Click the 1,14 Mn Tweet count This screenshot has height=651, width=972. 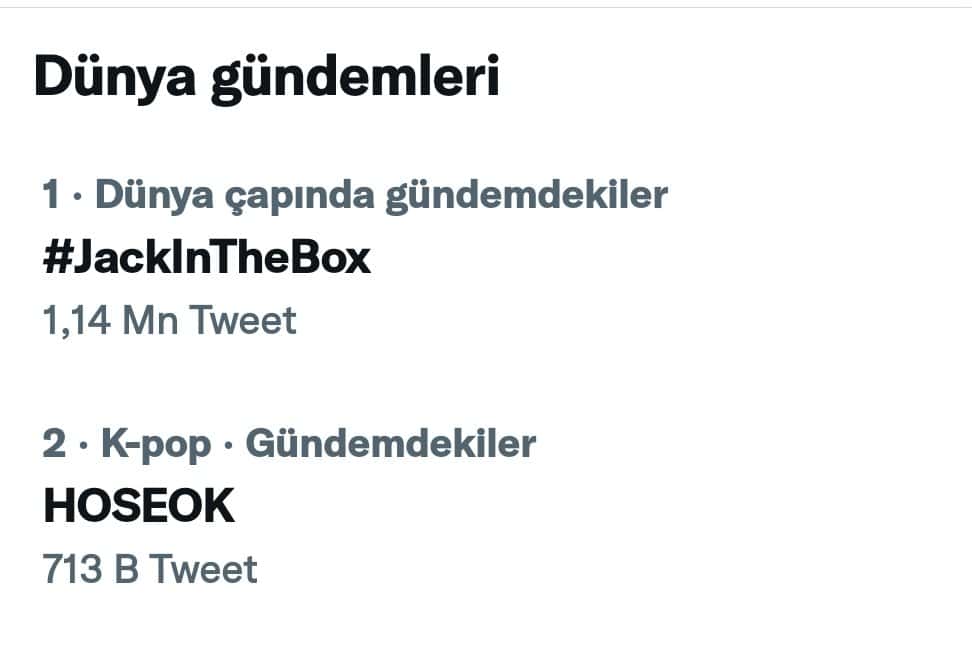(x=170, y=321)
